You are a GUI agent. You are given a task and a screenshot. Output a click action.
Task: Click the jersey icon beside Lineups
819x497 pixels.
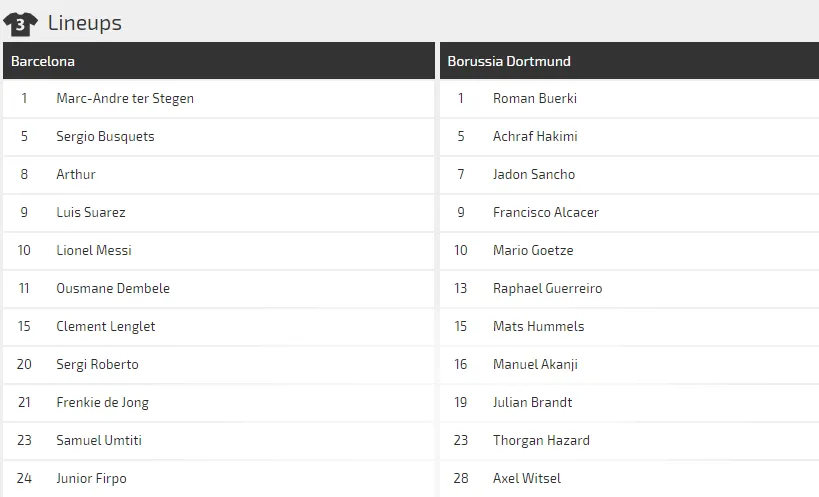(x=20, y=23)
